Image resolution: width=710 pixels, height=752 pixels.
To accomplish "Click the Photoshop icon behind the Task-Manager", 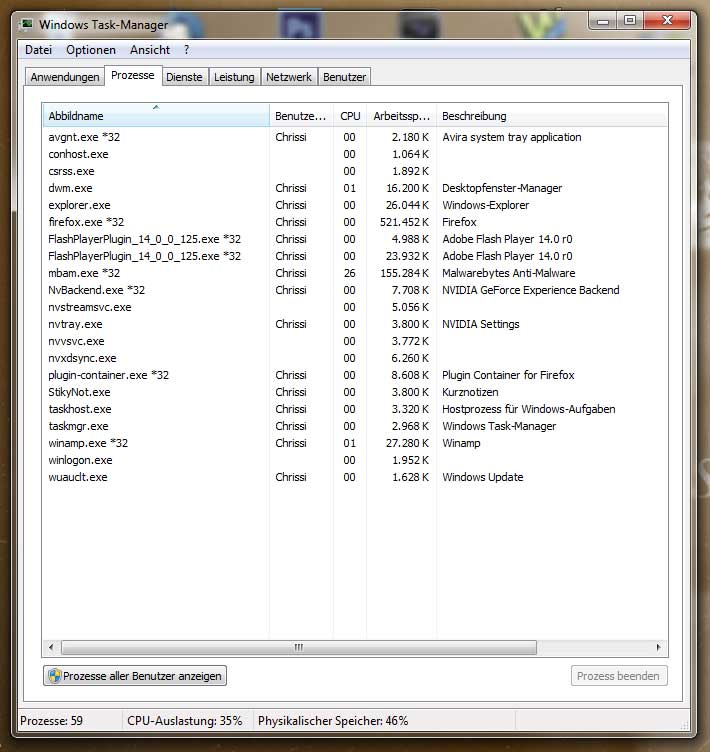I will tap(300, 24).
